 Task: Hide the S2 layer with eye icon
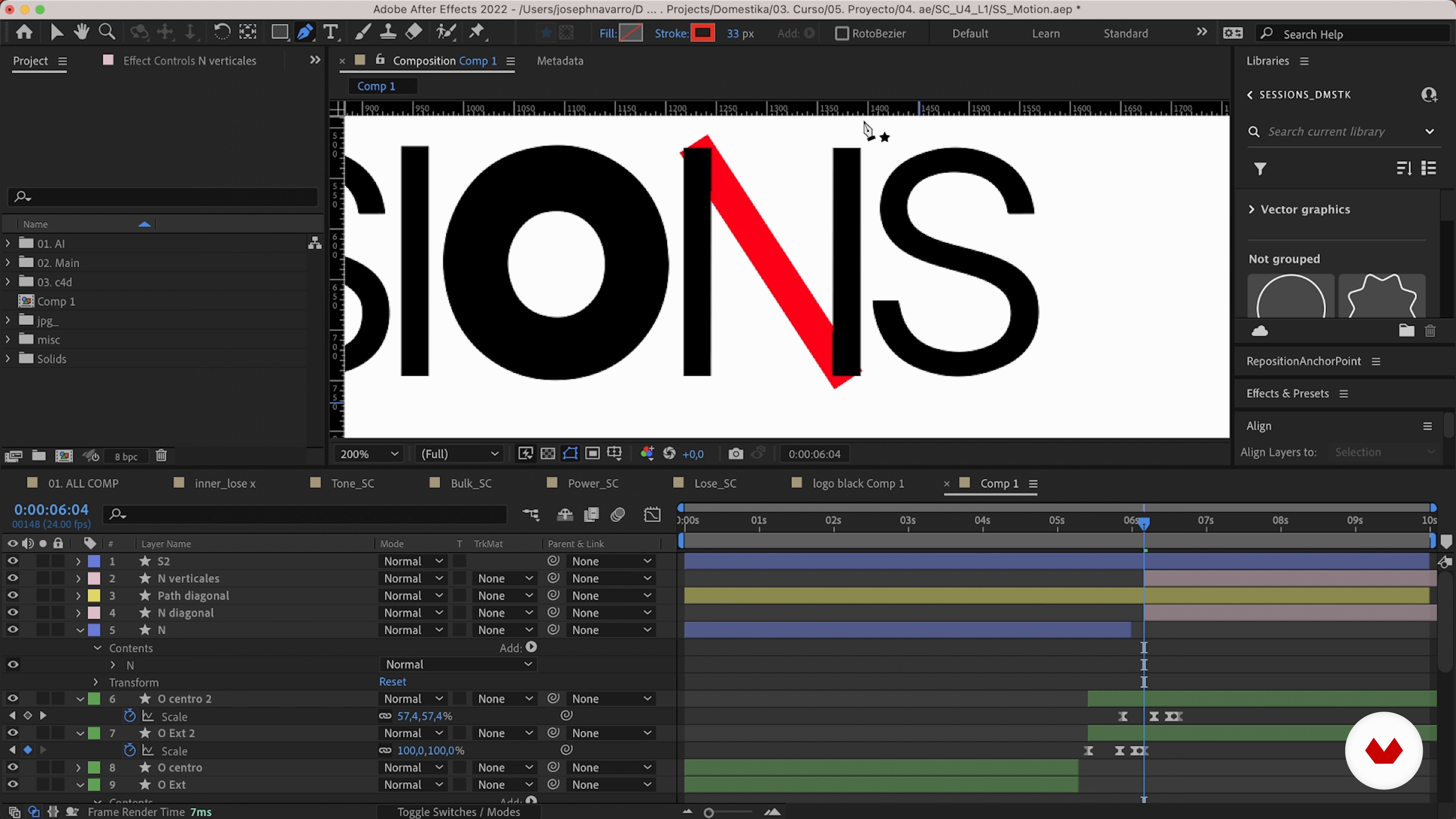pos(13,561)
